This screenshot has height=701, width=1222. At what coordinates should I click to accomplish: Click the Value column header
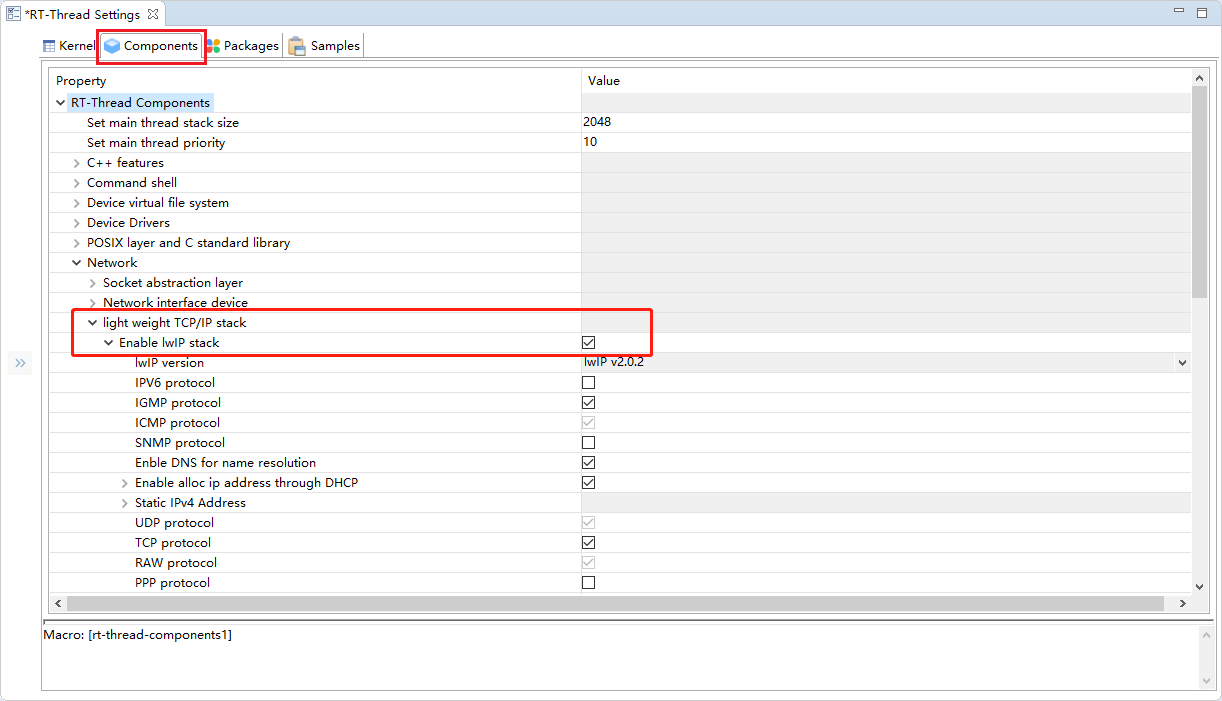[886, 80]
